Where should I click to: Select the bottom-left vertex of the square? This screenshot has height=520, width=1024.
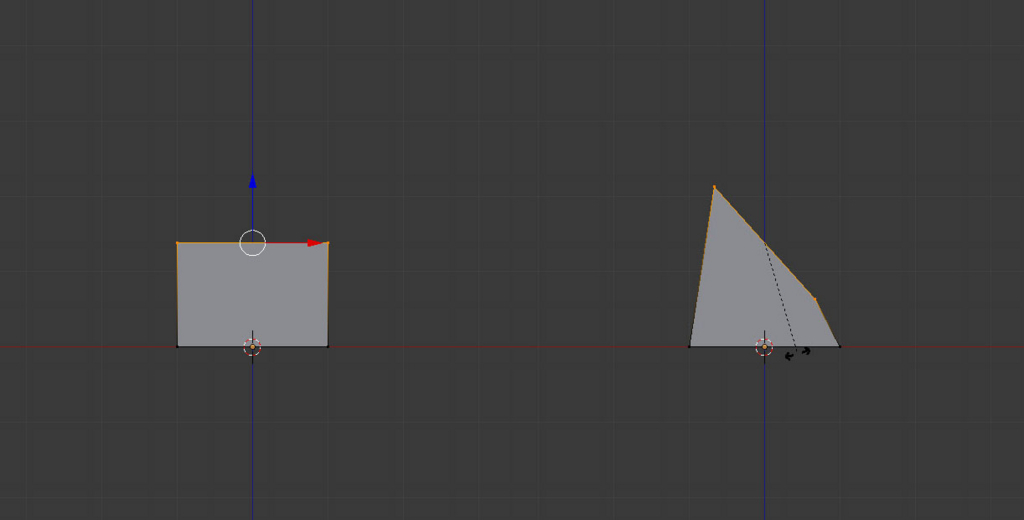click(x=178, y=346)
